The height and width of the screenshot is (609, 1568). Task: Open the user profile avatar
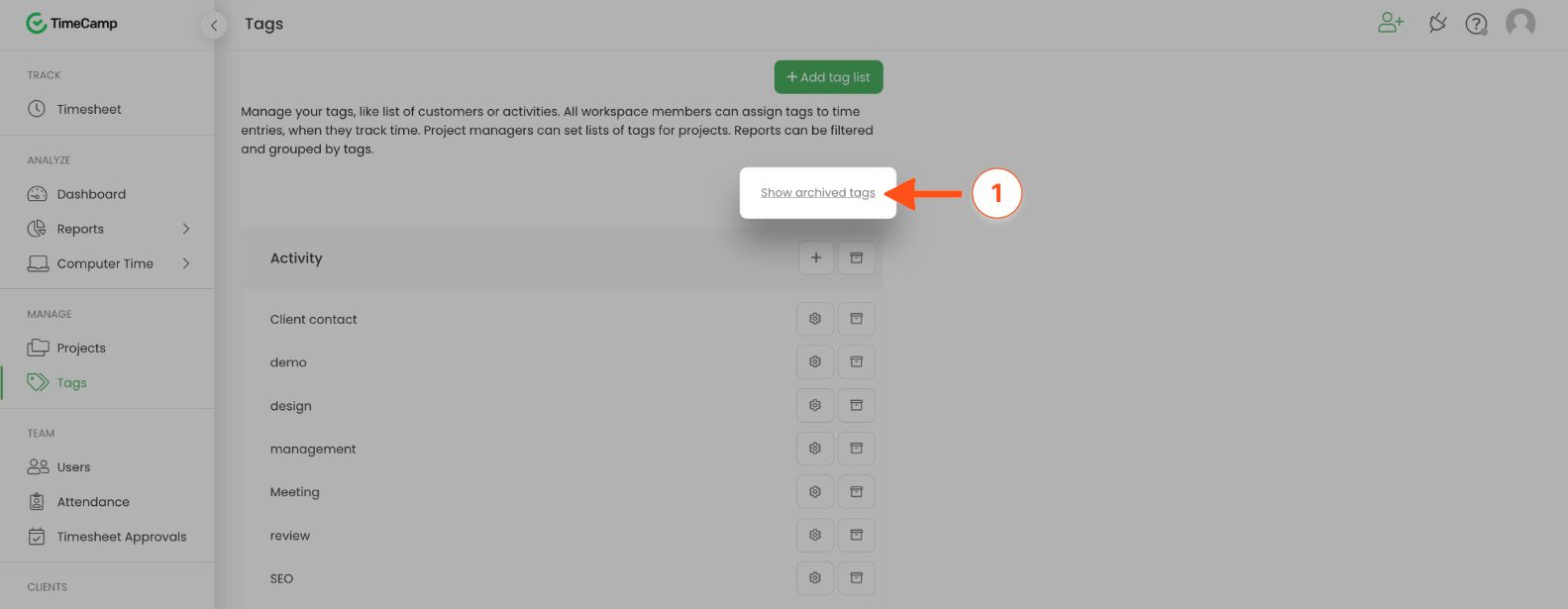click(1520, 23)
